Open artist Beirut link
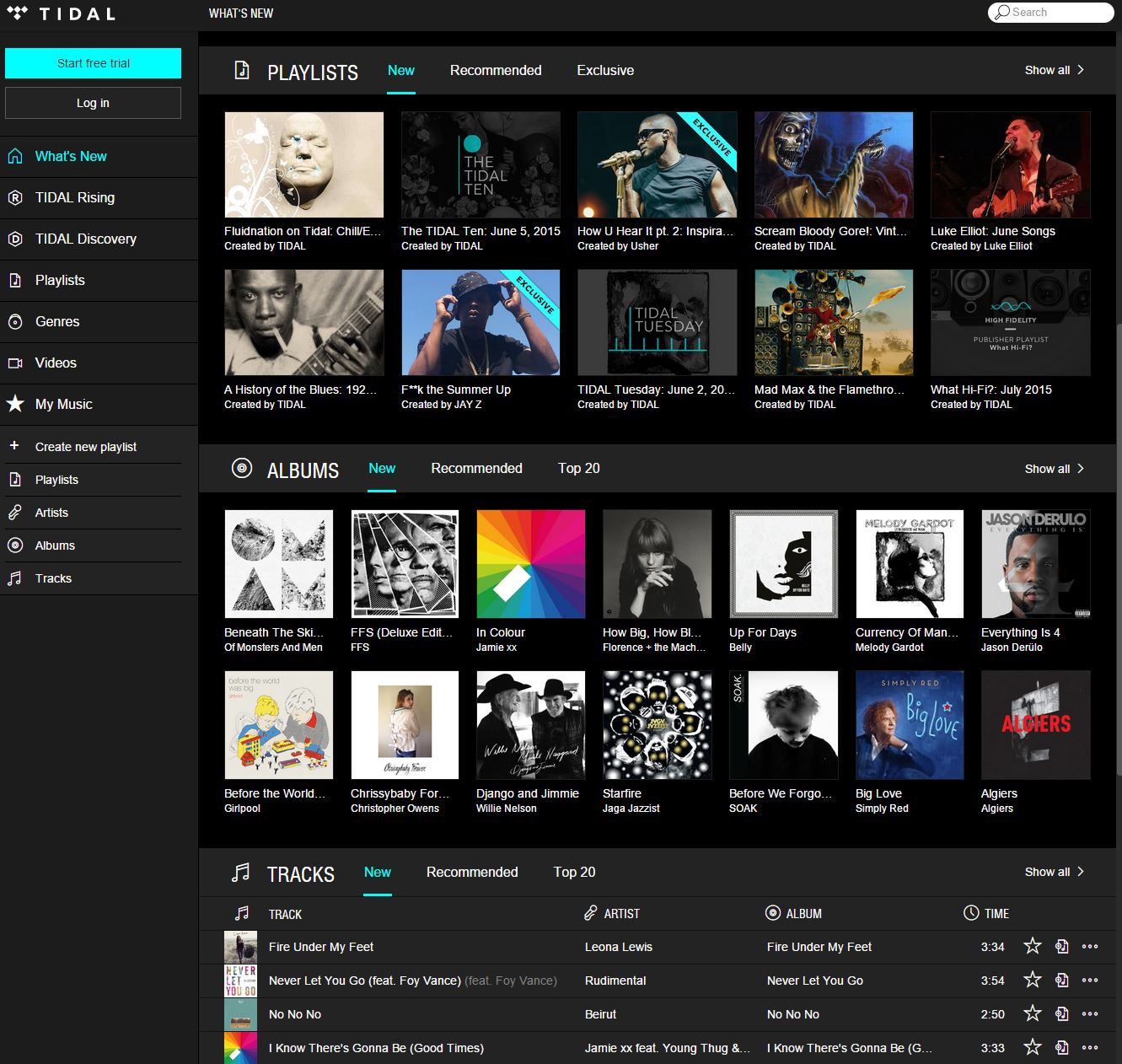Viewport: 1122px width, 1064px height. pyautogui.click(x=600, y=1014)
